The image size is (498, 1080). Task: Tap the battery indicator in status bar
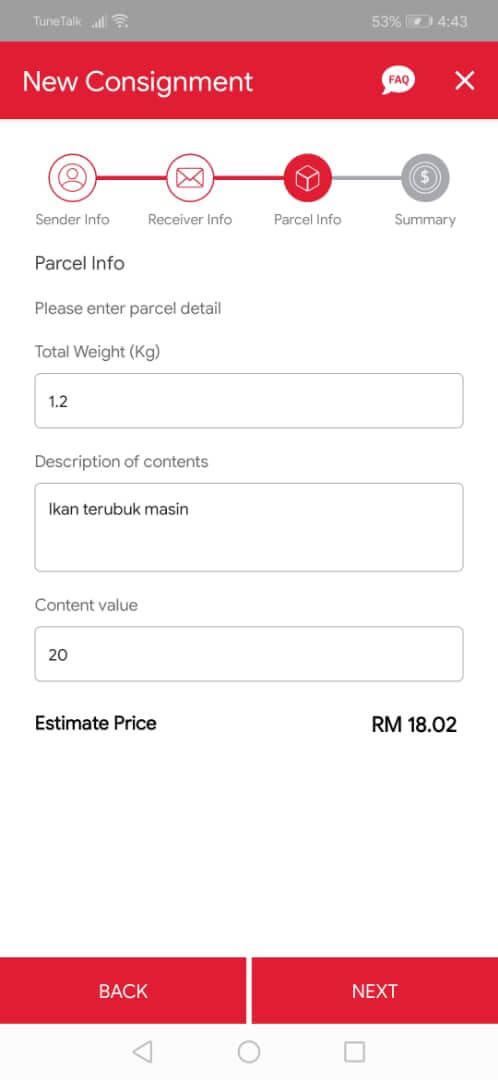tap(419, 21)
